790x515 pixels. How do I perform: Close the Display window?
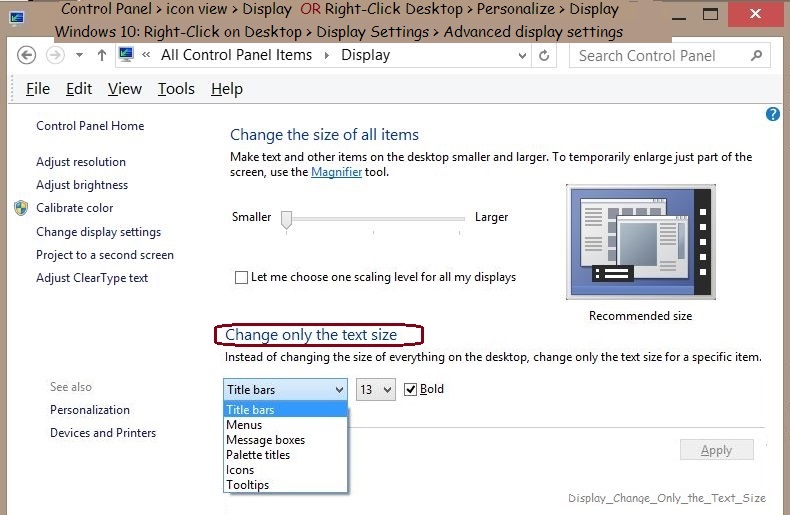tap(755, 14)
